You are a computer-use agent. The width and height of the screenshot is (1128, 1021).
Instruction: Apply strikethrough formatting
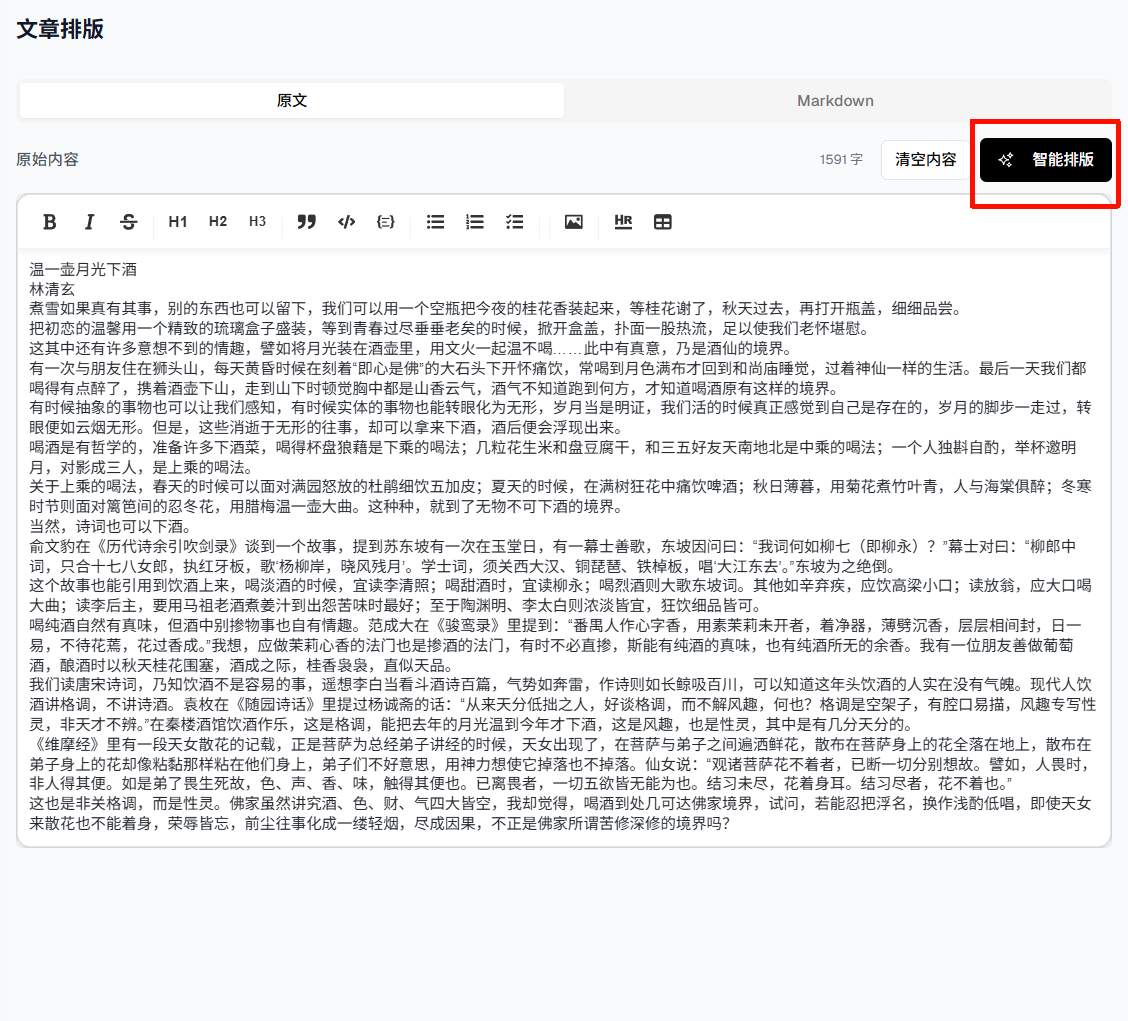click(x=129, y=222)
